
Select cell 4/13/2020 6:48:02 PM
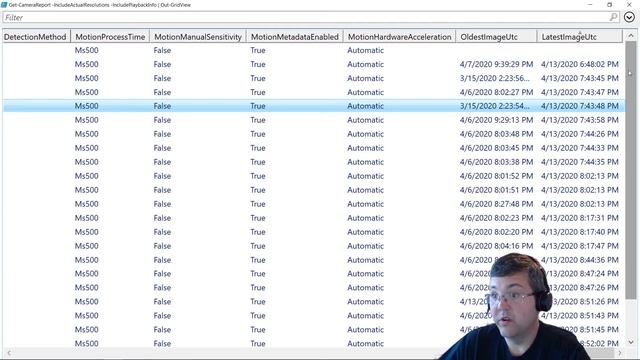click(x=580, y=64)
